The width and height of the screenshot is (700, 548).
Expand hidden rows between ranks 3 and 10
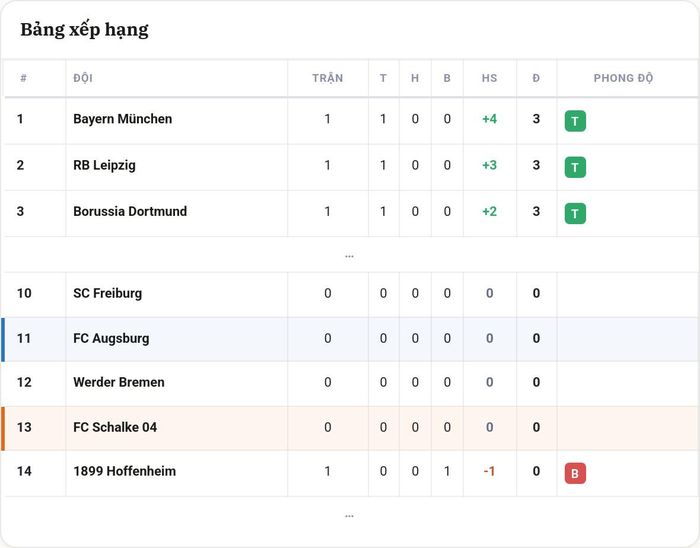349,256
